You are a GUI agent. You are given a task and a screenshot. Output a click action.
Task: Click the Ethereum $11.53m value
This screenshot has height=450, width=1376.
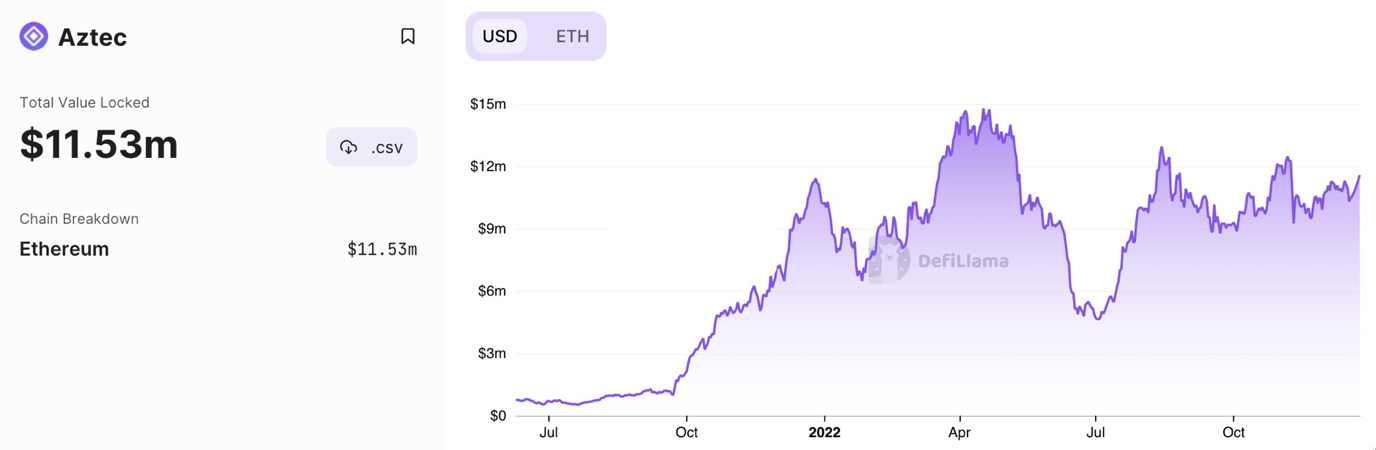coord(382,249)
